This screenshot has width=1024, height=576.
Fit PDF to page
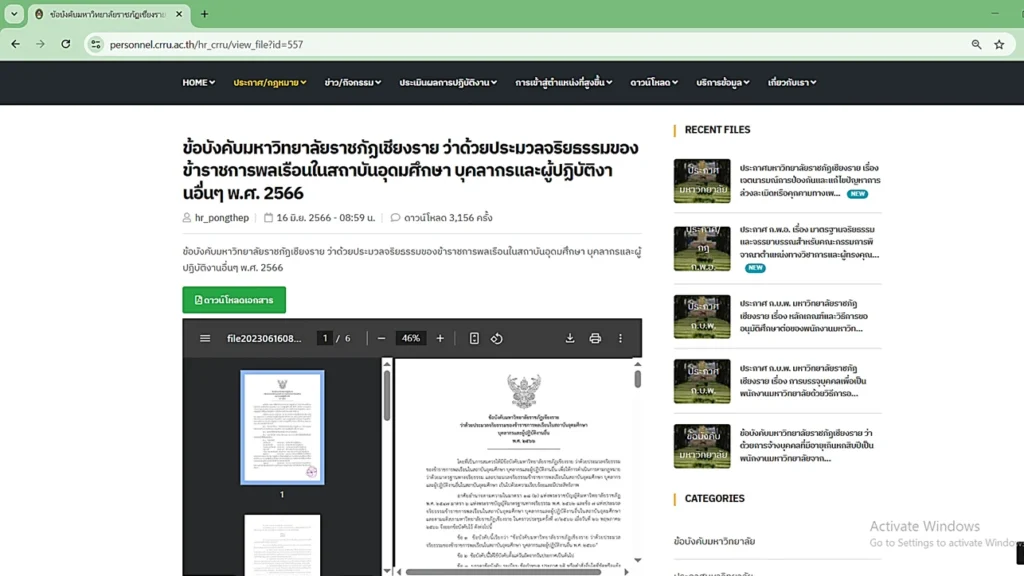coord(474,338)
